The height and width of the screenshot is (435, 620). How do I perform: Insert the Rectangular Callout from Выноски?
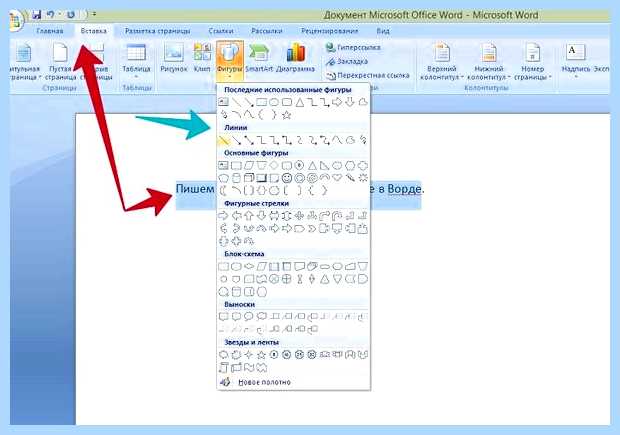click(223, 317)
